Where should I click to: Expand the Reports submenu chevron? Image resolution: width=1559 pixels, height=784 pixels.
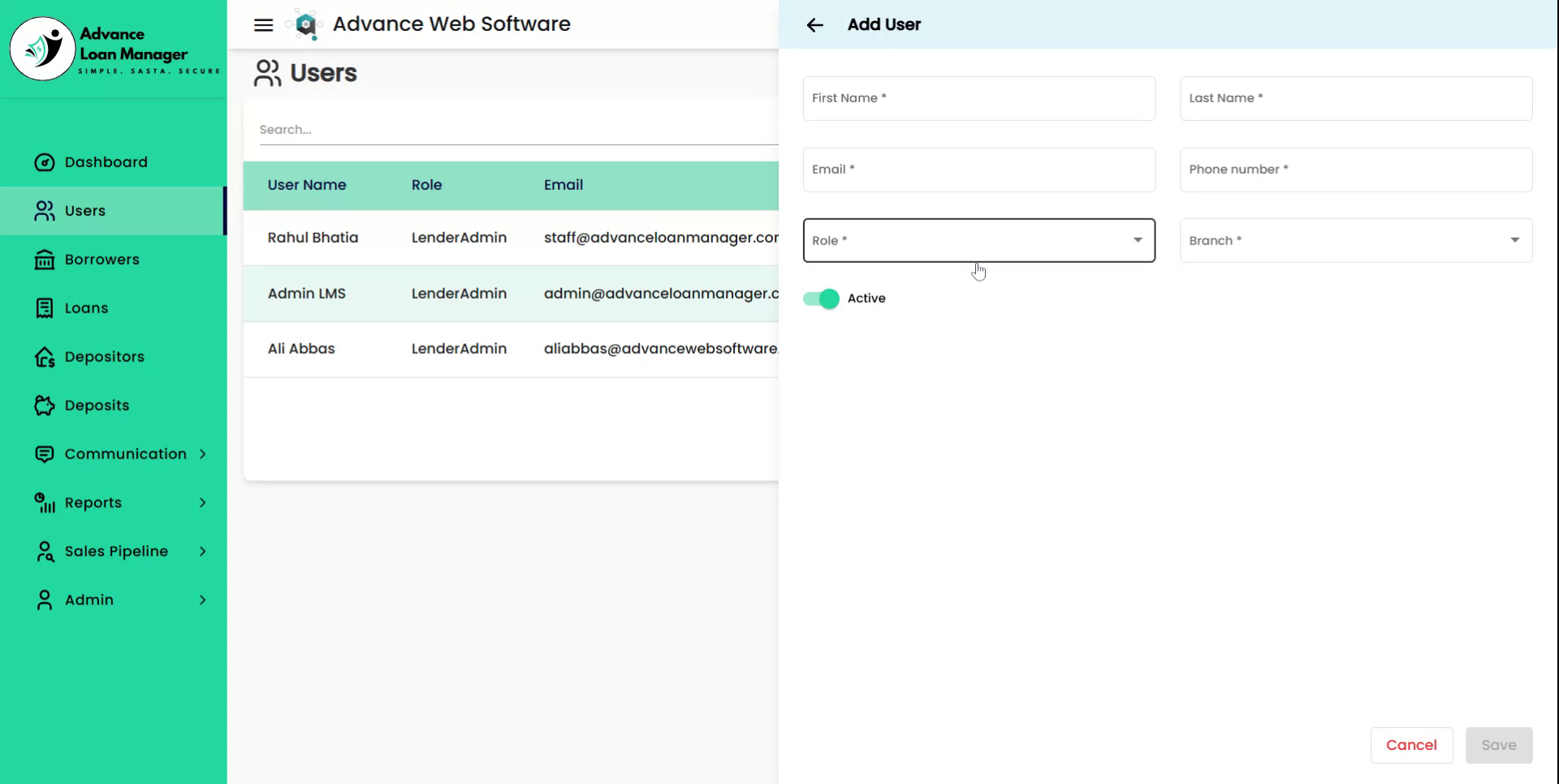pyautogui.click(x=202, y=503)
